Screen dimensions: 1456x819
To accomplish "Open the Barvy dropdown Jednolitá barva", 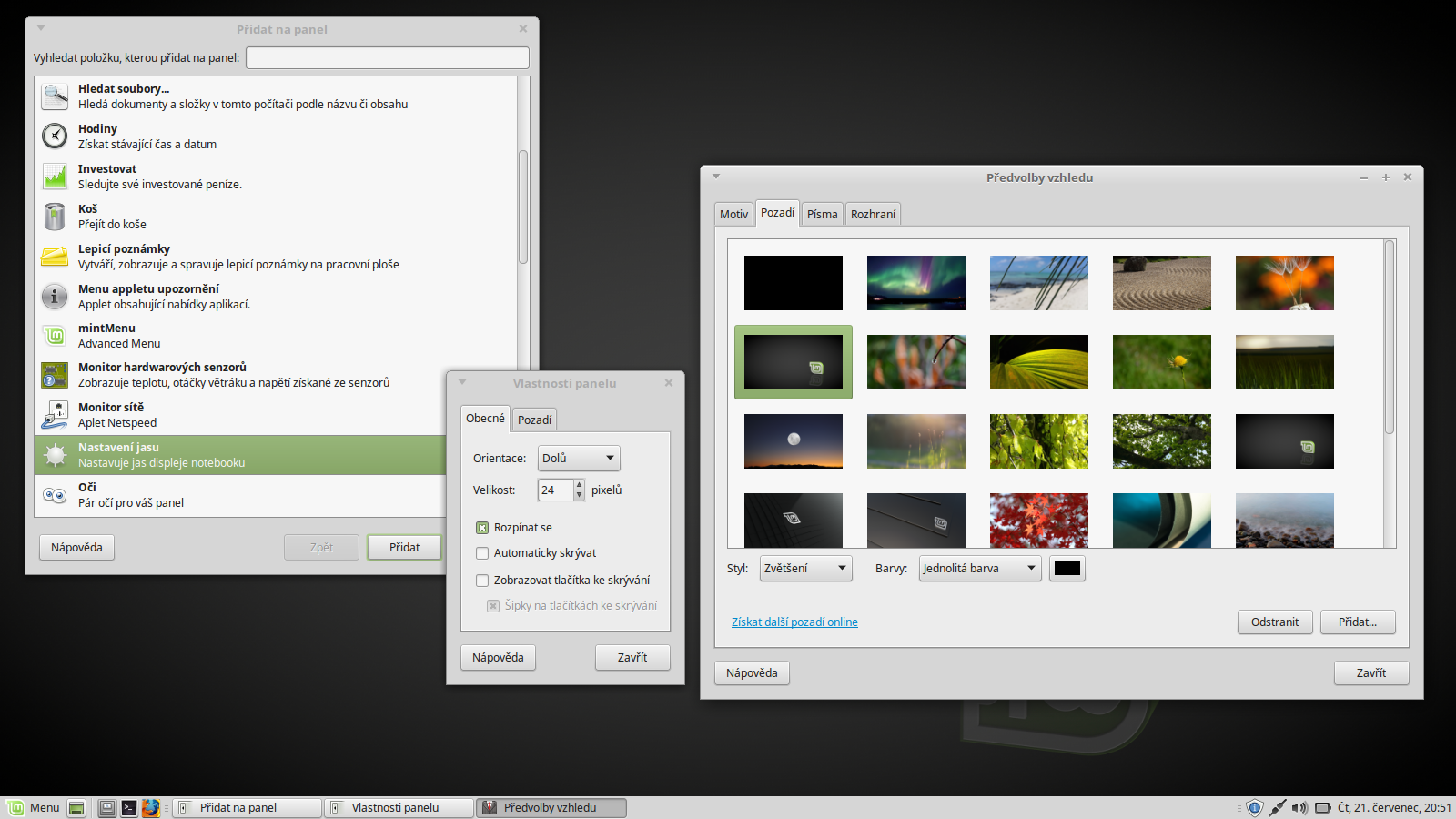I will (978, 568).
